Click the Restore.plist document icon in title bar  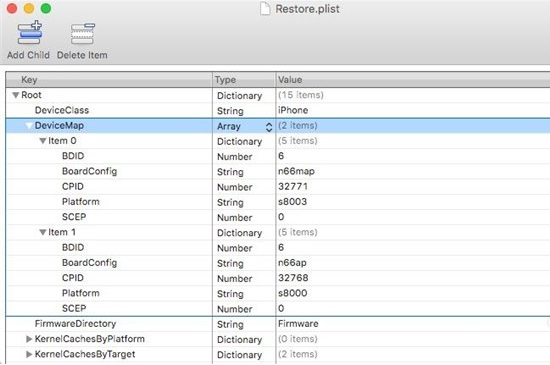[x=265, y=8]
